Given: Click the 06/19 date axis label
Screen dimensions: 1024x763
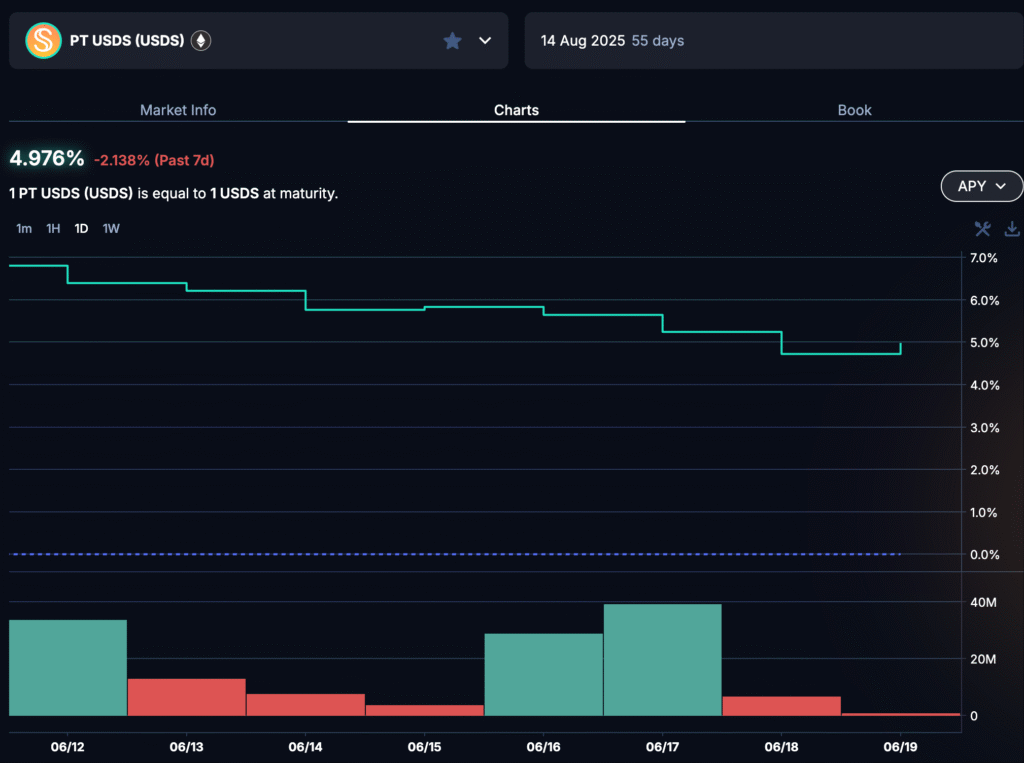Looking at the screenshot, I should click(901, 747).
